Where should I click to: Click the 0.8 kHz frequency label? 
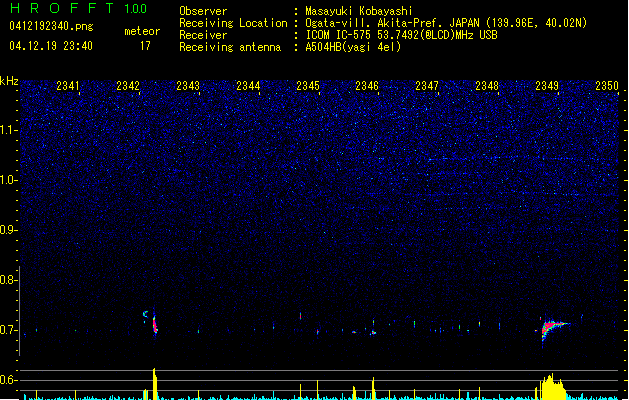[8, 280]
